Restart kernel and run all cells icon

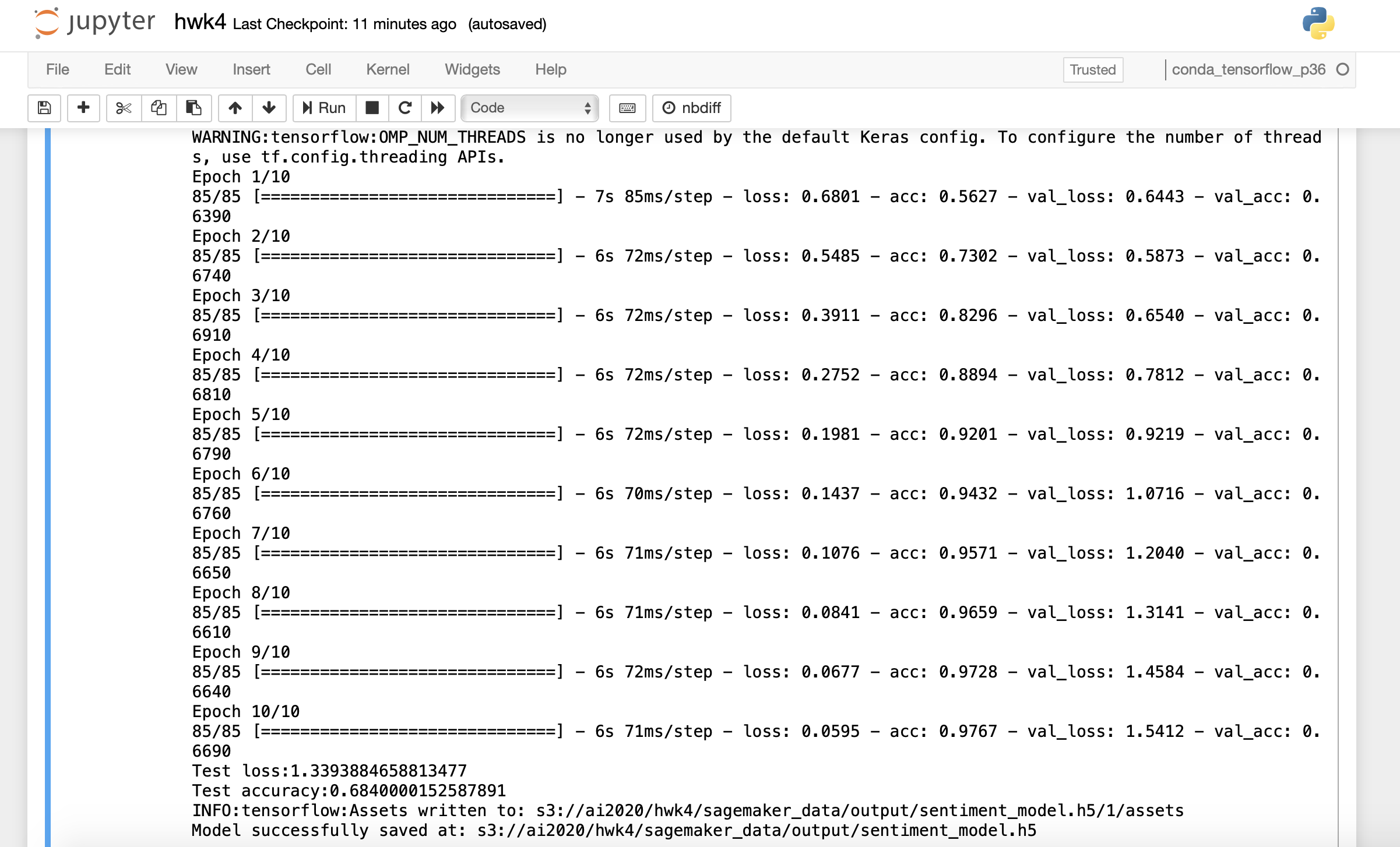pos(438,108)
